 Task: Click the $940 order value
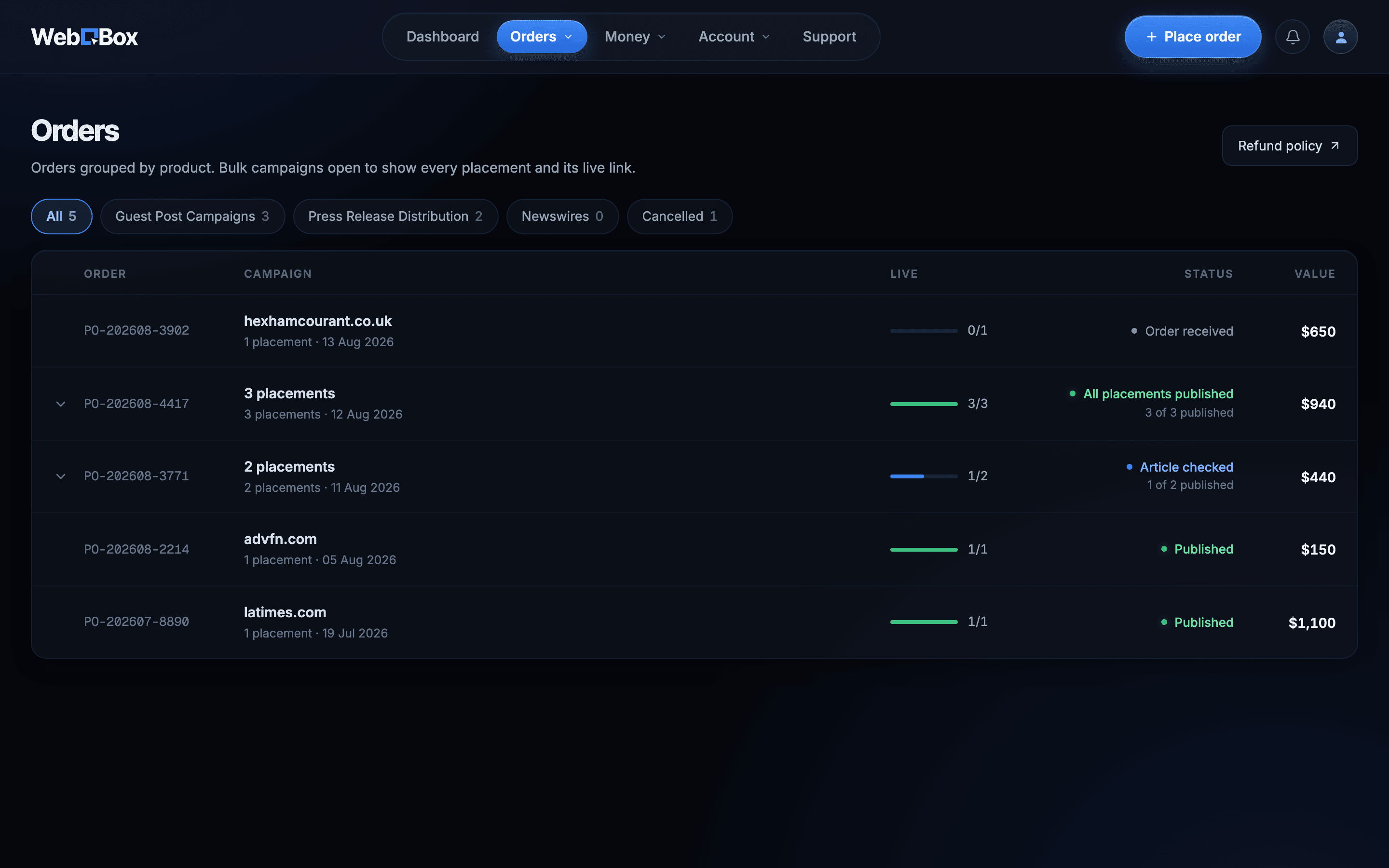pos(1318,404)
